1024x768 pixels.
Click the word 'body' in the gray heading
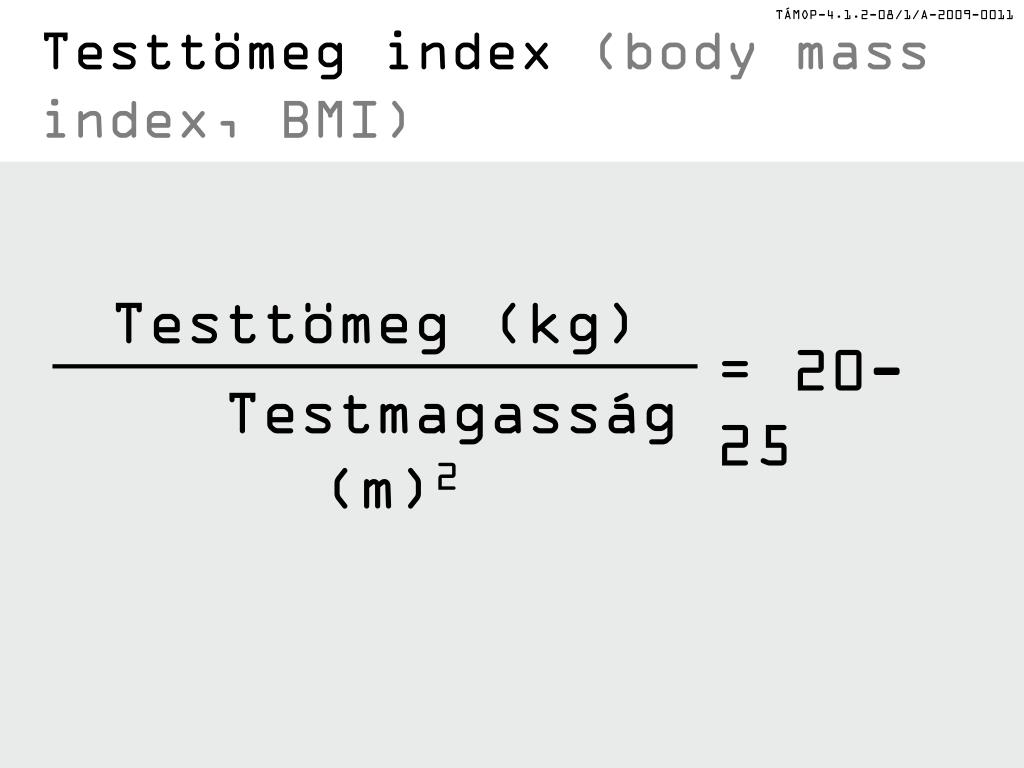point(690,55)
